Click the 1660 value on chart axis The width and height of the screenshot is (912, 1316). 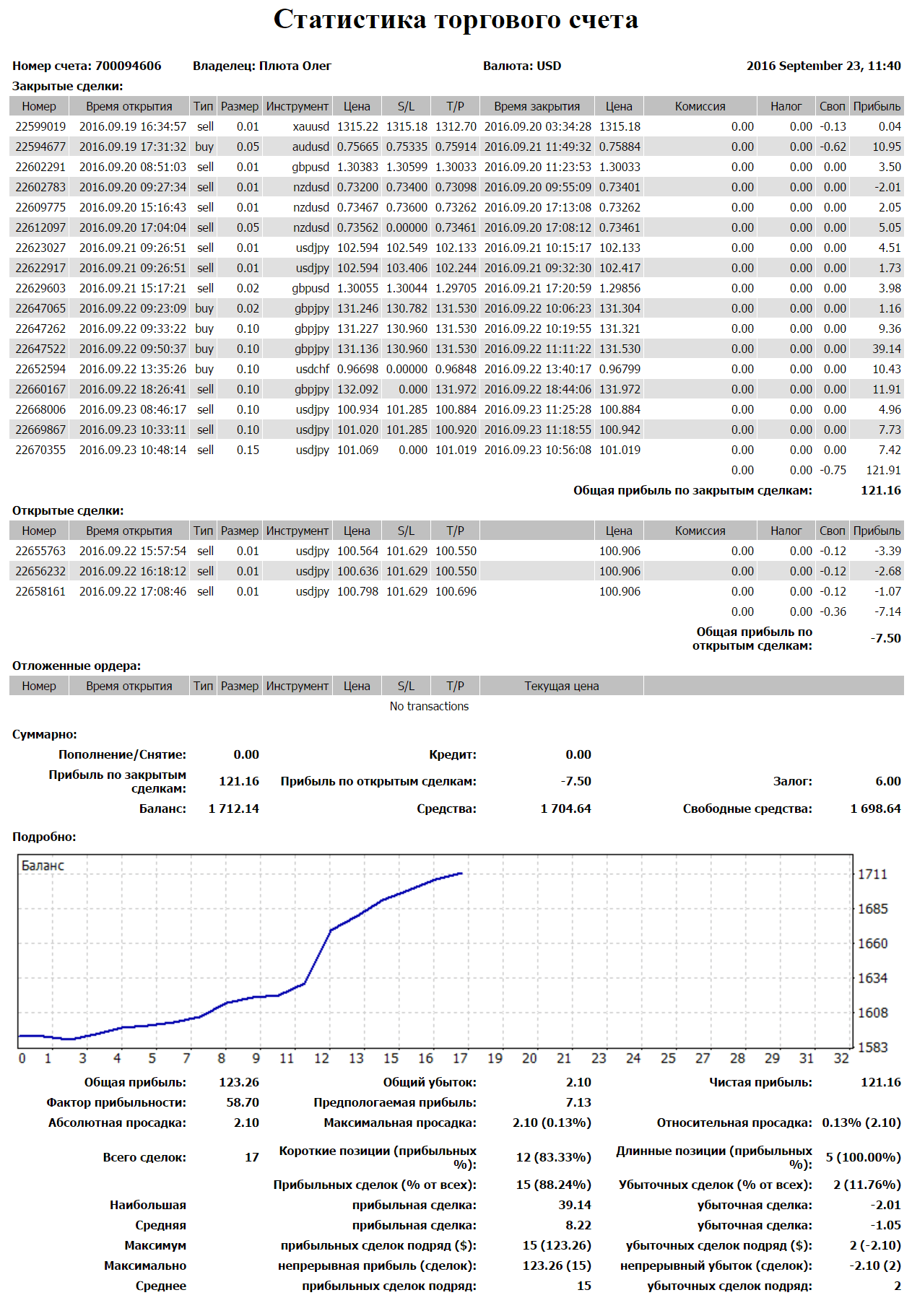(872, 944)
